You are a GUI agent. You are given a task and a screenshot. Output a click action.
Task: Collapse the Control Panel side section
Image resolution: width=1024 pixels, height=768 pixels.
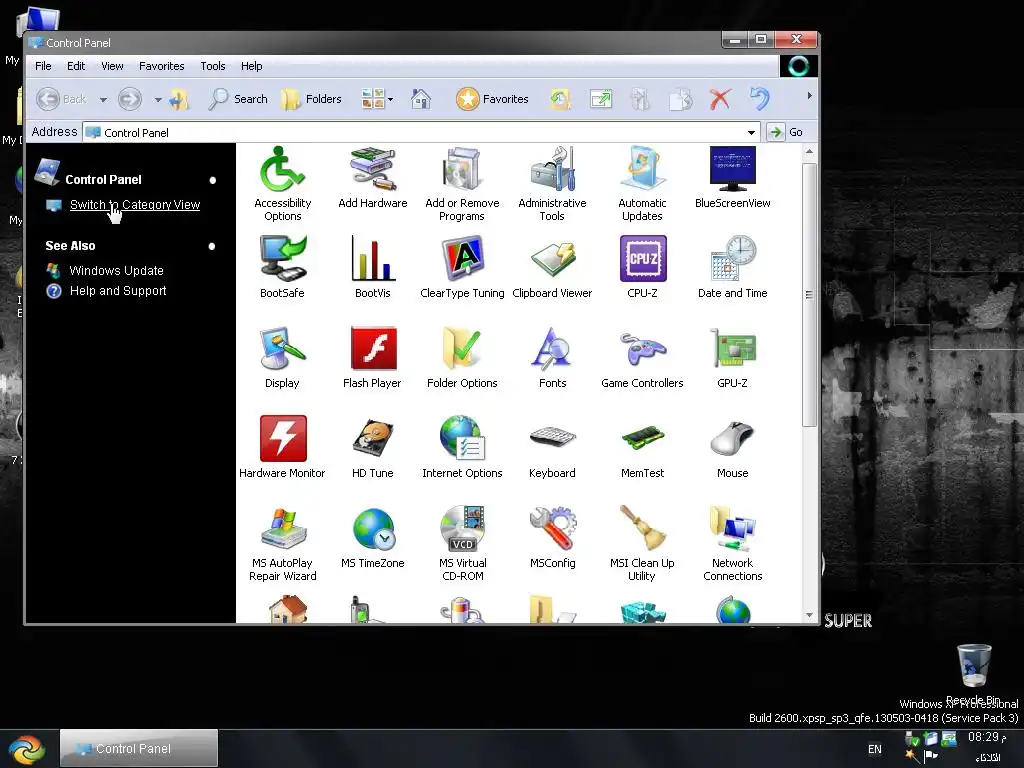(x=212, y=180)
